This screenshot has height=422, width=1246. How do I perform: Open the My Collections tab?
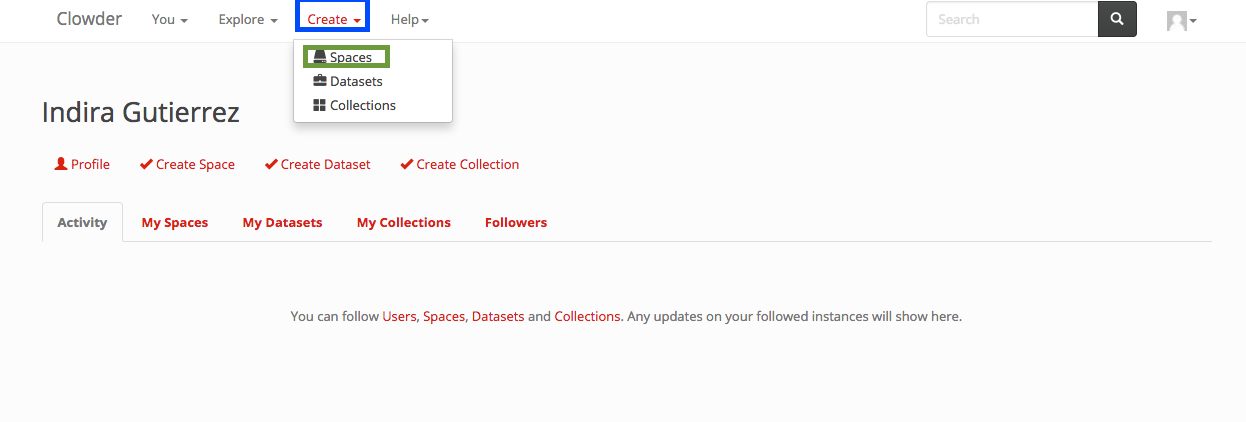point(404,222)
